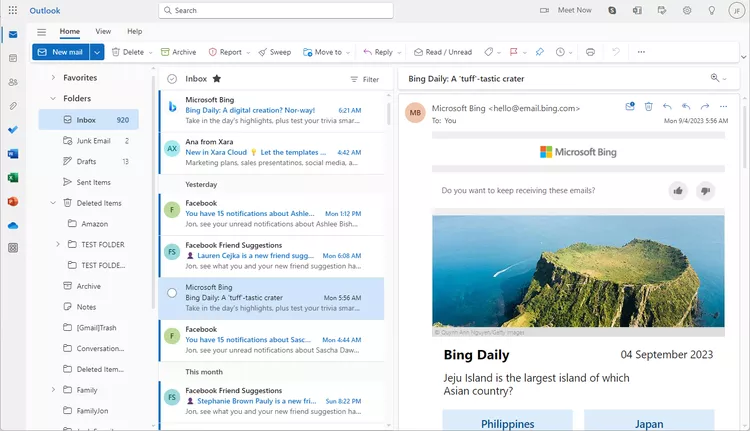Open the Ana from Xara email
This screenshot has width=750, height=431.
272,153
